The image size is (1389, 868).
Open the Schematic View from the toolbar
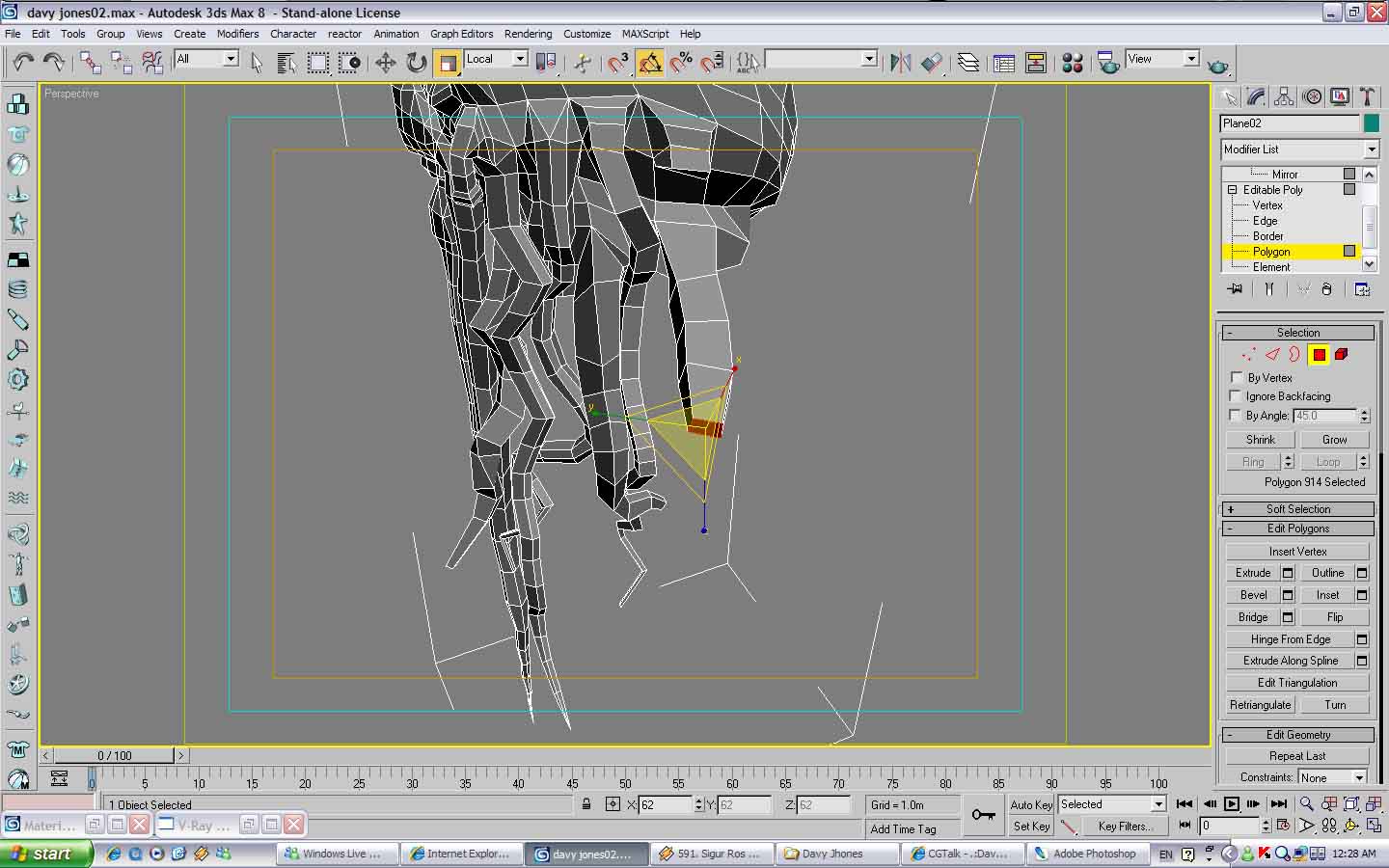1036,63
